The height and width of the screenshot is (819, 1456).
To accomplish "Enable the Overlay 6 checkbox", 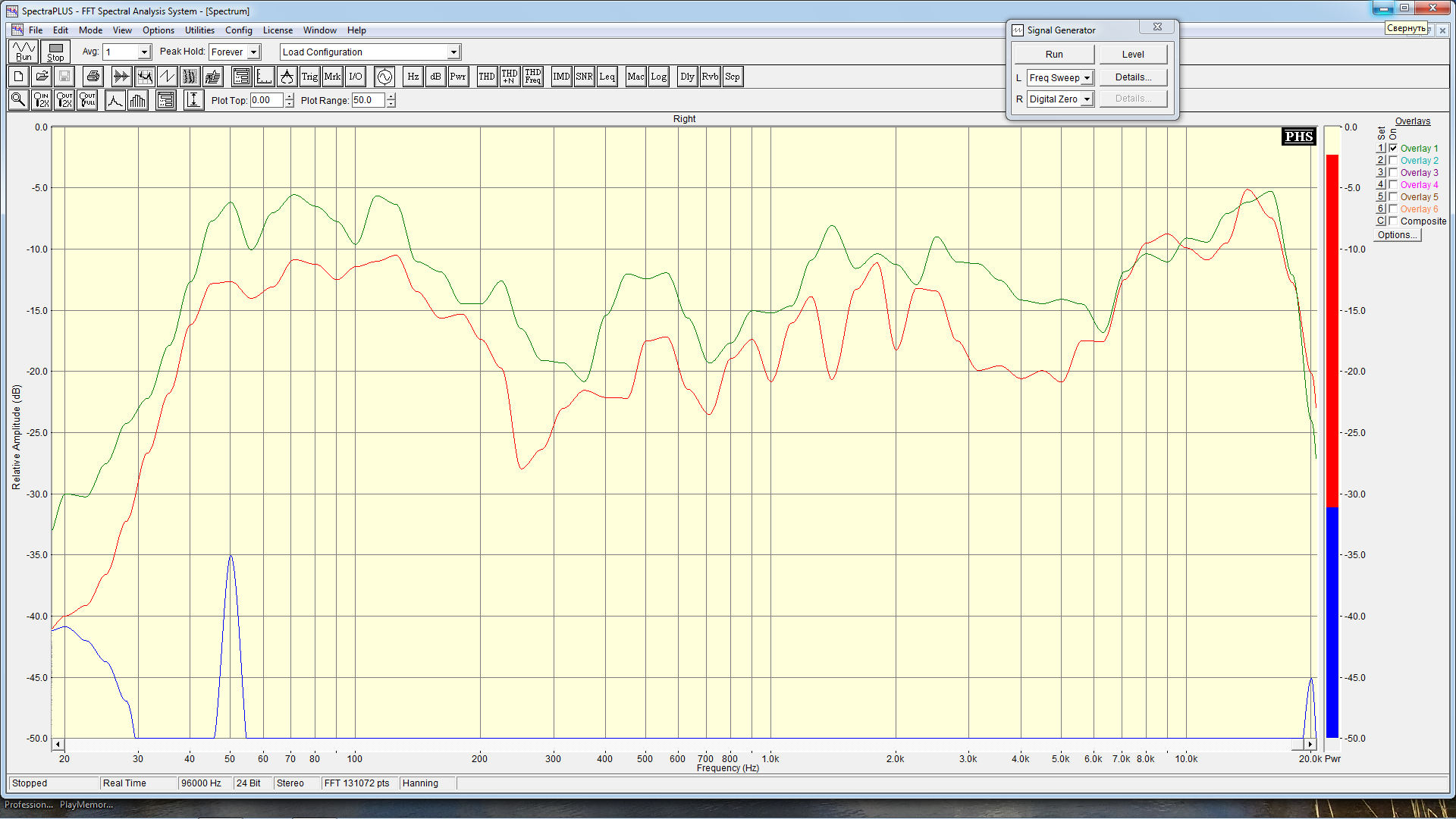I will click(1393, 209).
